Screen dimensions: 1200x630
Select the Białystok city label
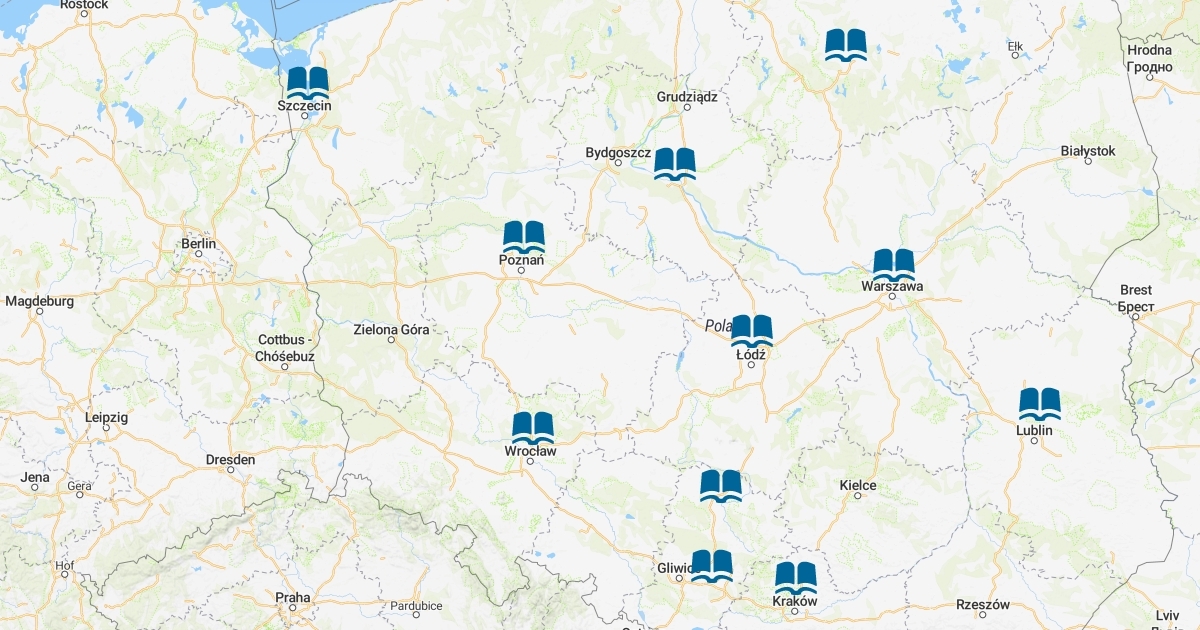[x=1087, y=150]
